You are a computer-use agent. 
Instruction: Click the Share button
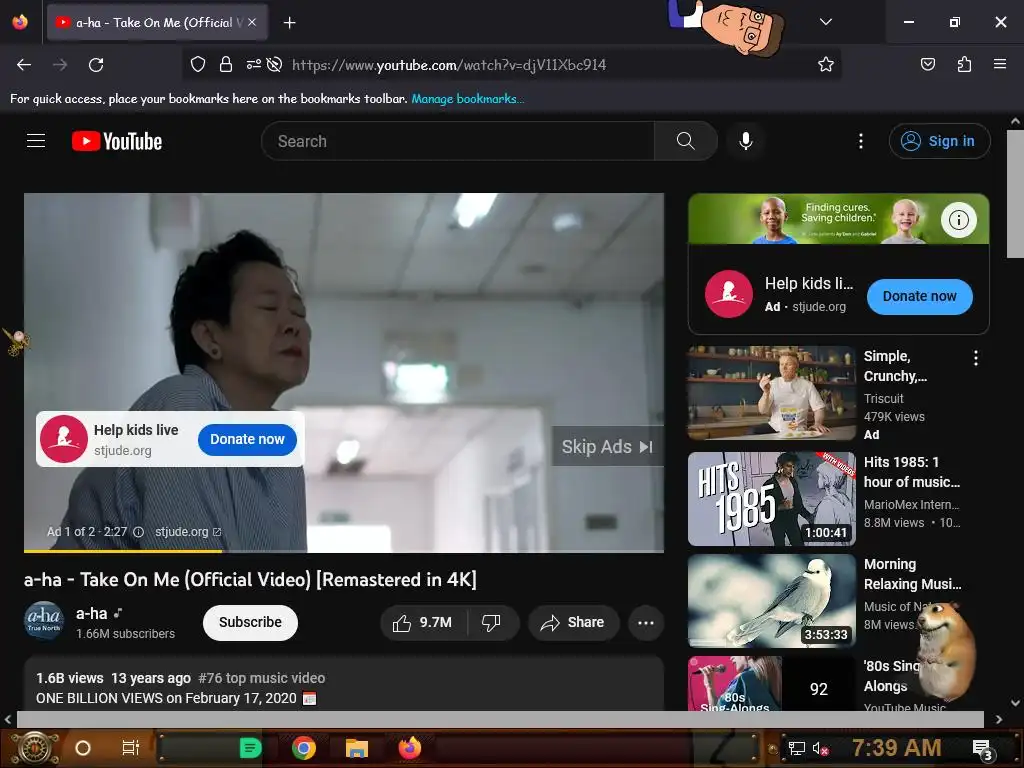(573, 623)
